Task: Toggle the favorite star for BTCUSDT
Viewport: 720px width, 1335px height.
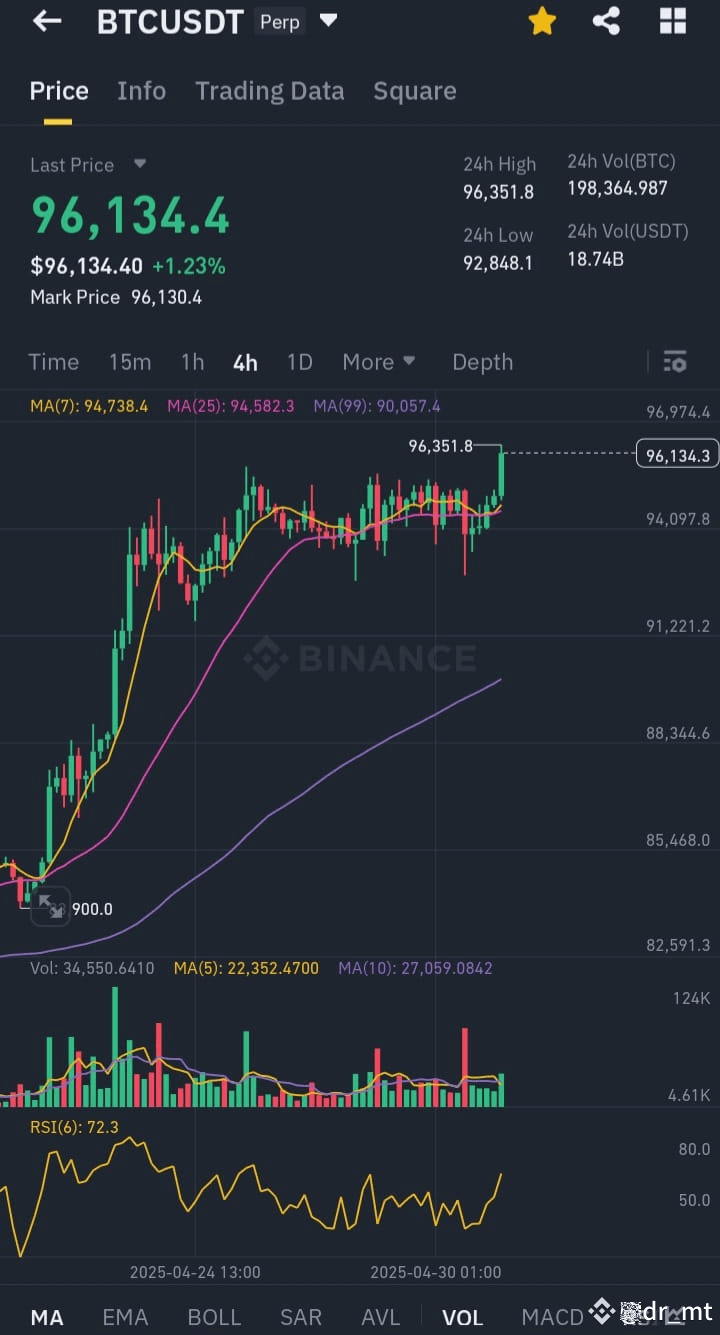Action: click(x=542, y=21)
